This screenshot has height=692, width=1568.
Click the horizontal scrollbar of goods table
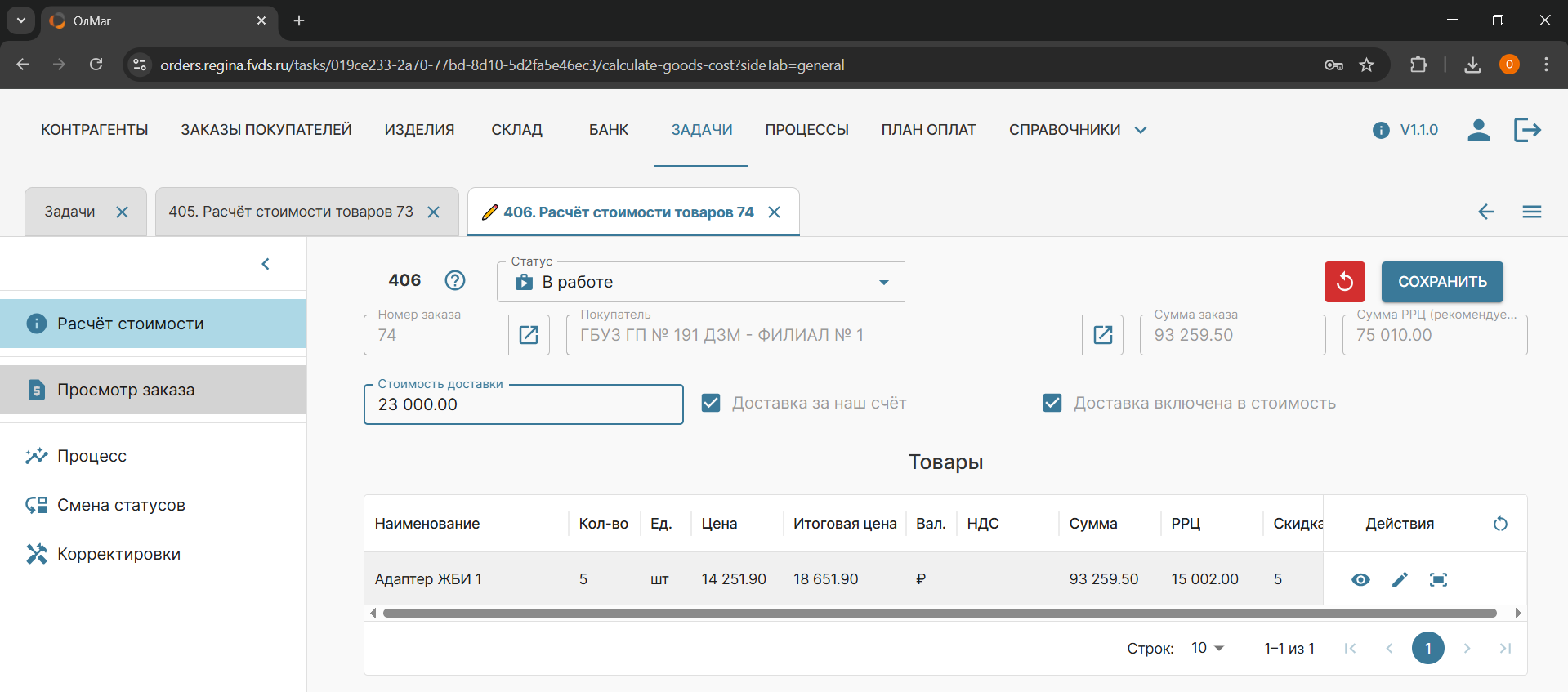tap(940, 613)
